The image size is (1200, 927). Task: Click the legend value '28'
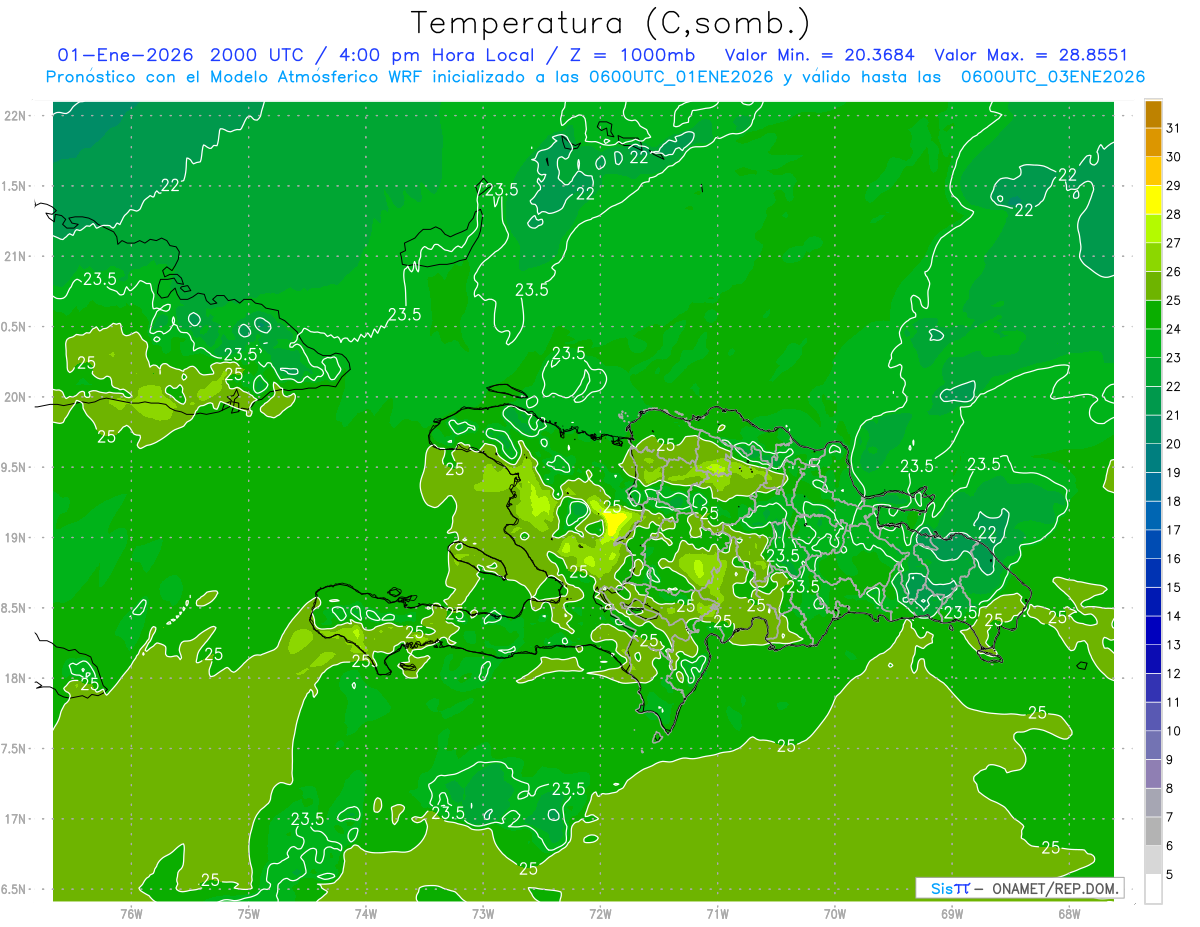(x=1173, y=214)
